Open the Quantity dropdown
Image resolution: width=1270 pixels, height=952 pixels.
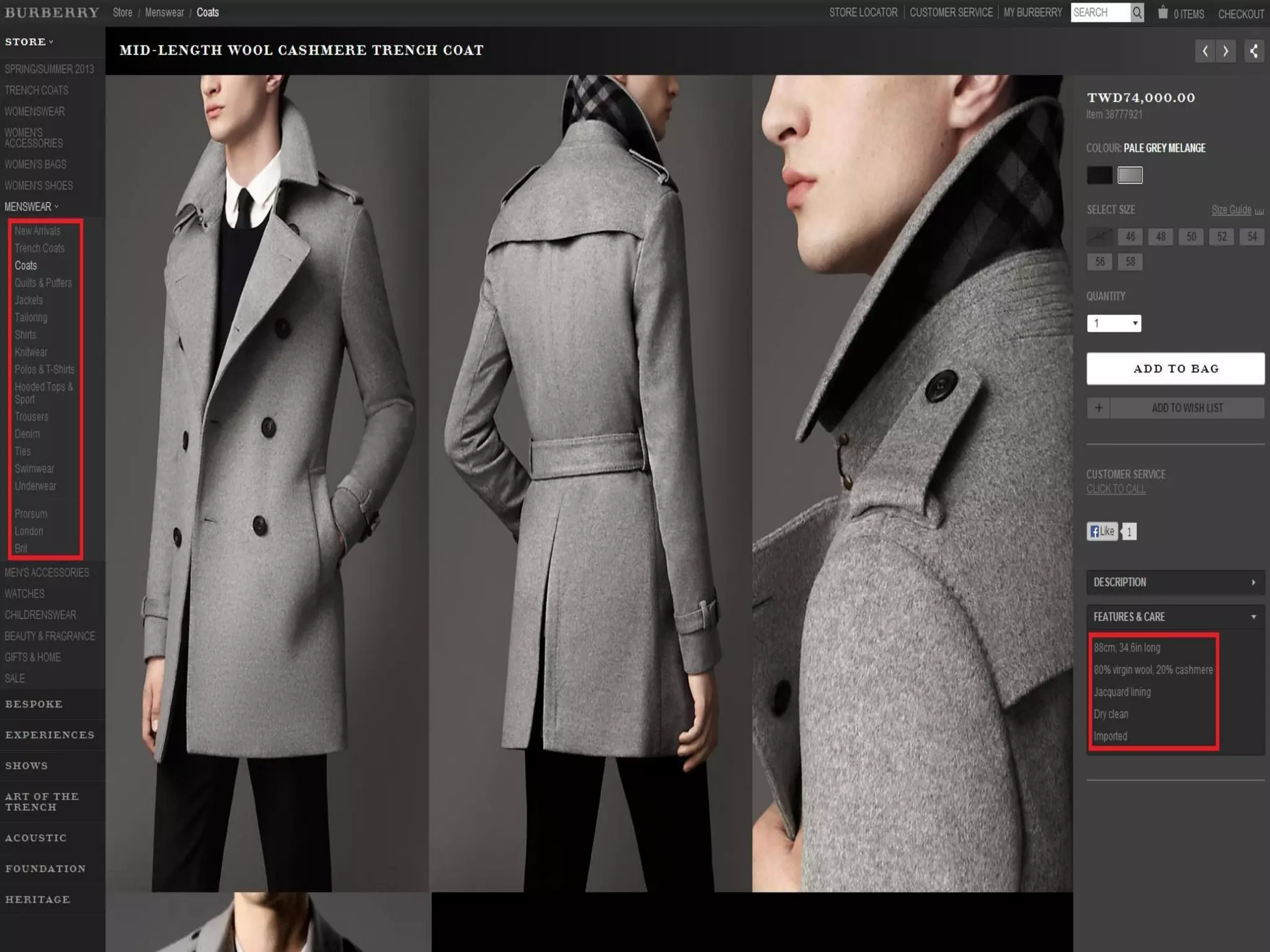[x=1114, y=323]
